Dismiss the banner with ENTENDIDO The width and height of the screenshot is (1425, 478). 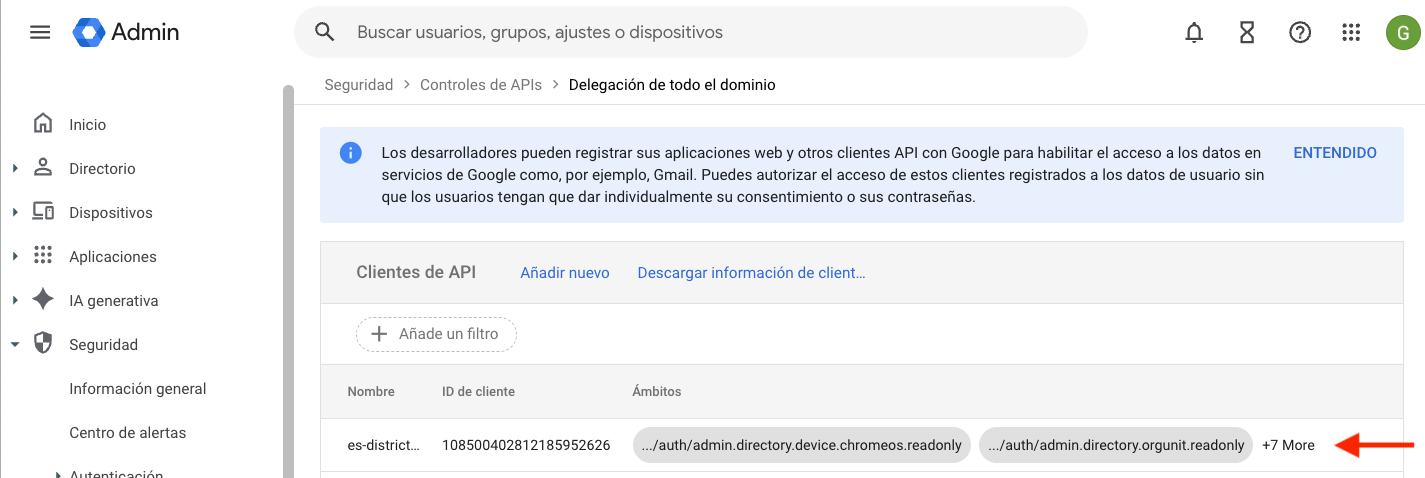(1335, 153)
